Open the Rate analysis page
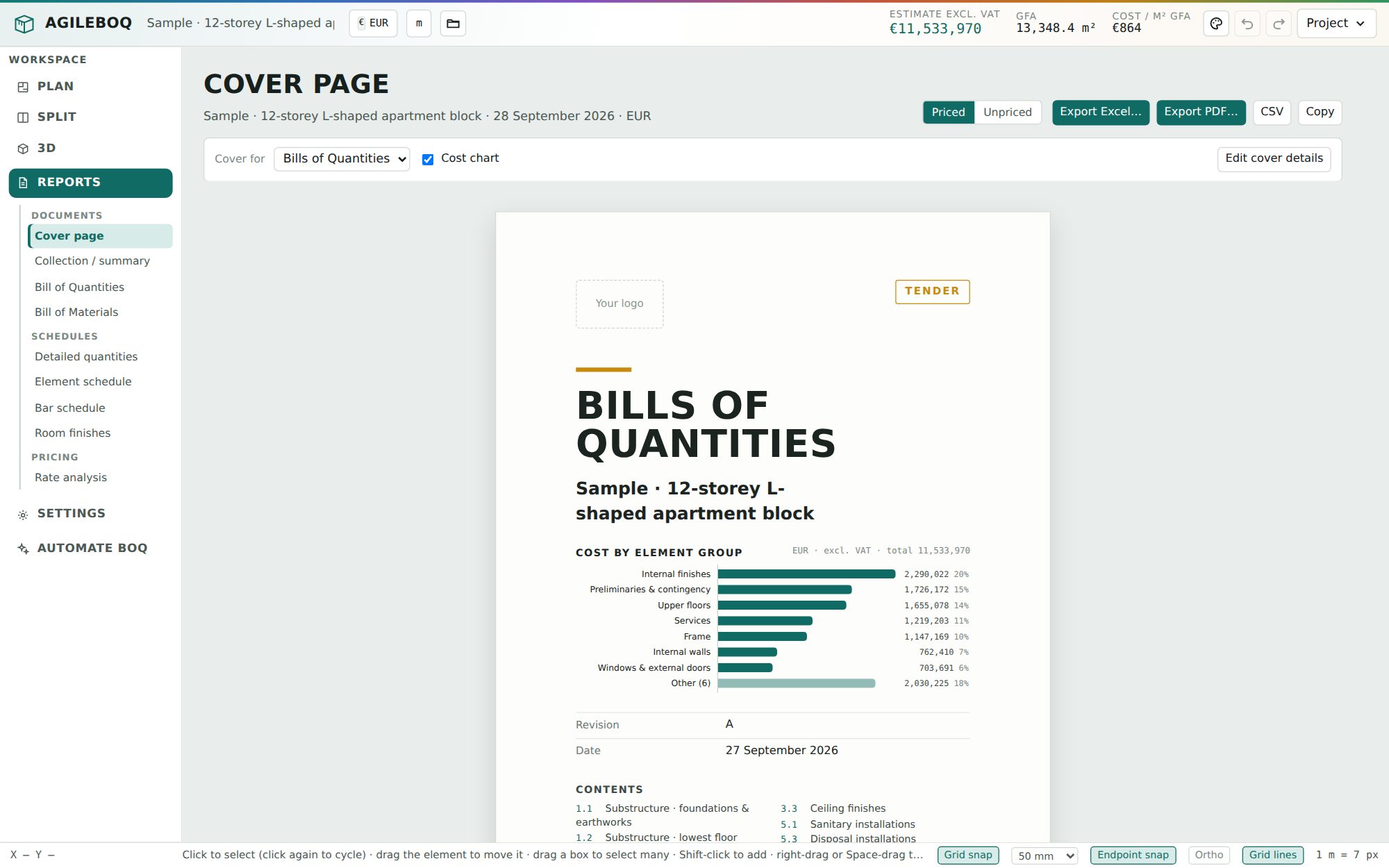The image size is (1389, 868). tap(100, 478)
